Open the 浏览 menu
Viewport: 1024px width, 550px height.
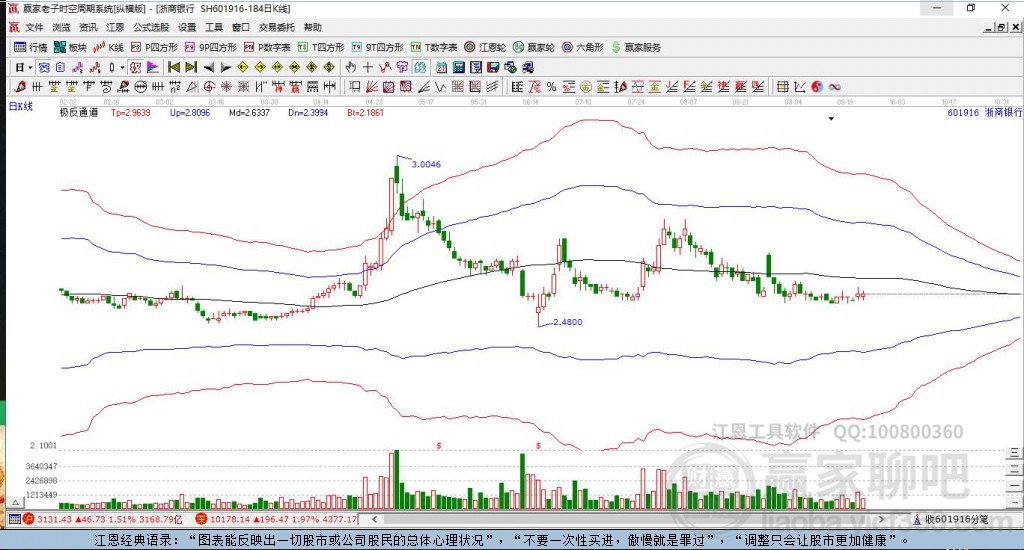point(61,27)
